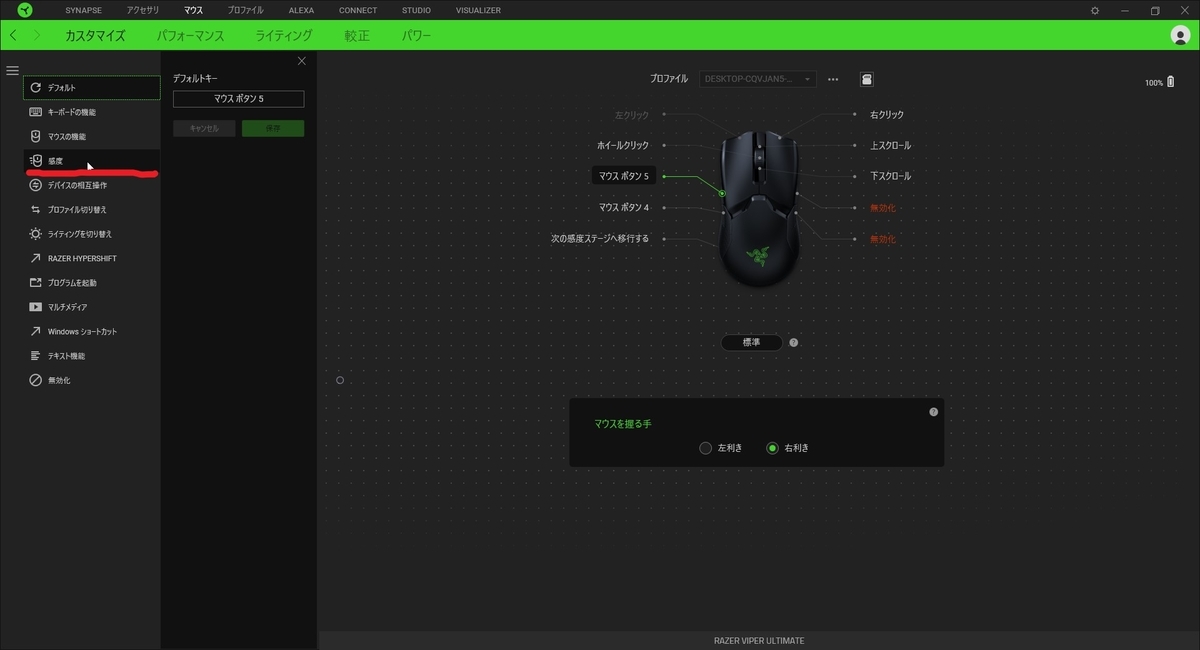
Task: Select the upper orange 無効化 assignment
Action: tap(883, 208)
